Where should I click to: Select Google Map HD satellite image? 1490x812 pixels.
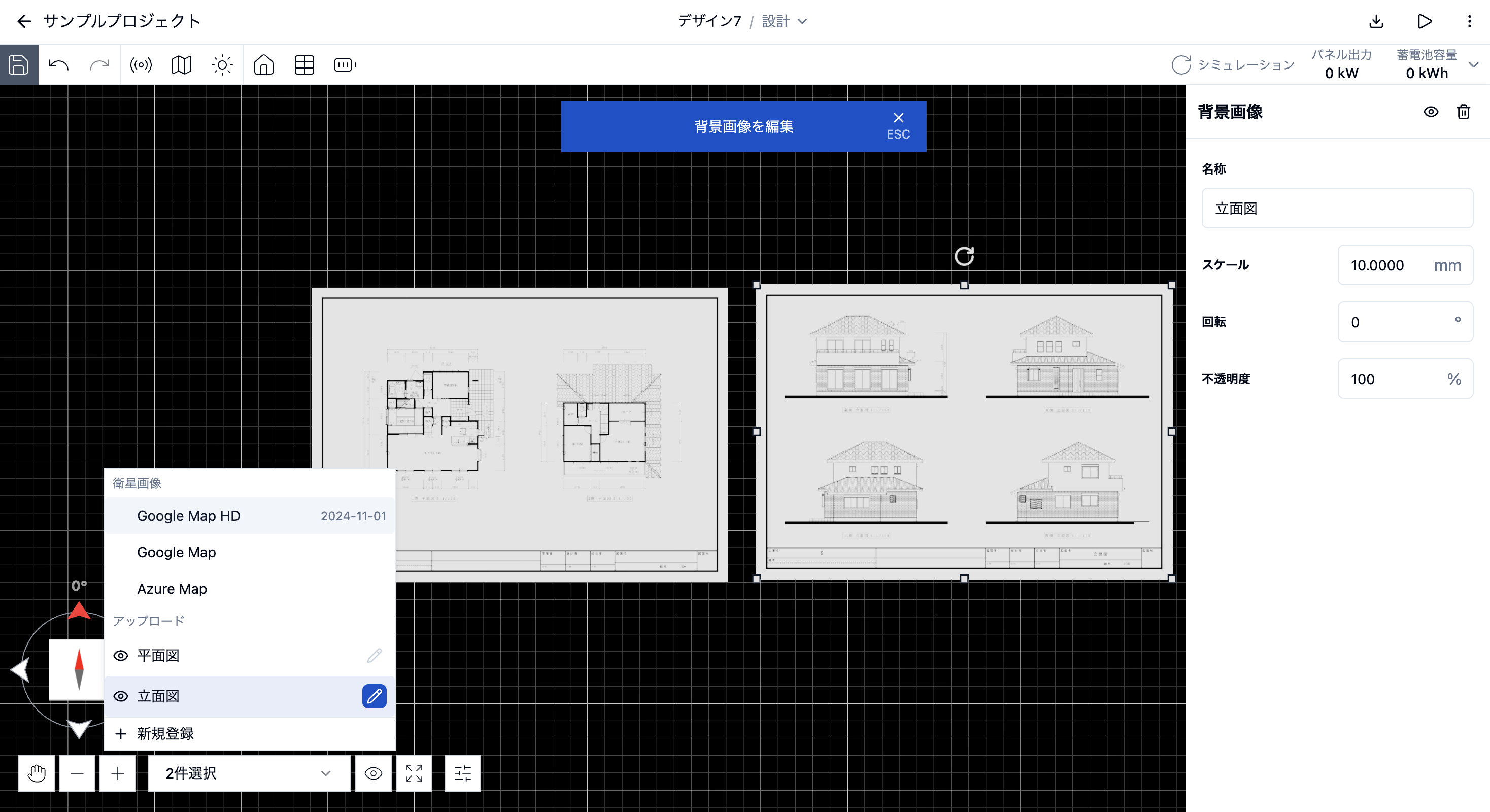pos(249,515)
